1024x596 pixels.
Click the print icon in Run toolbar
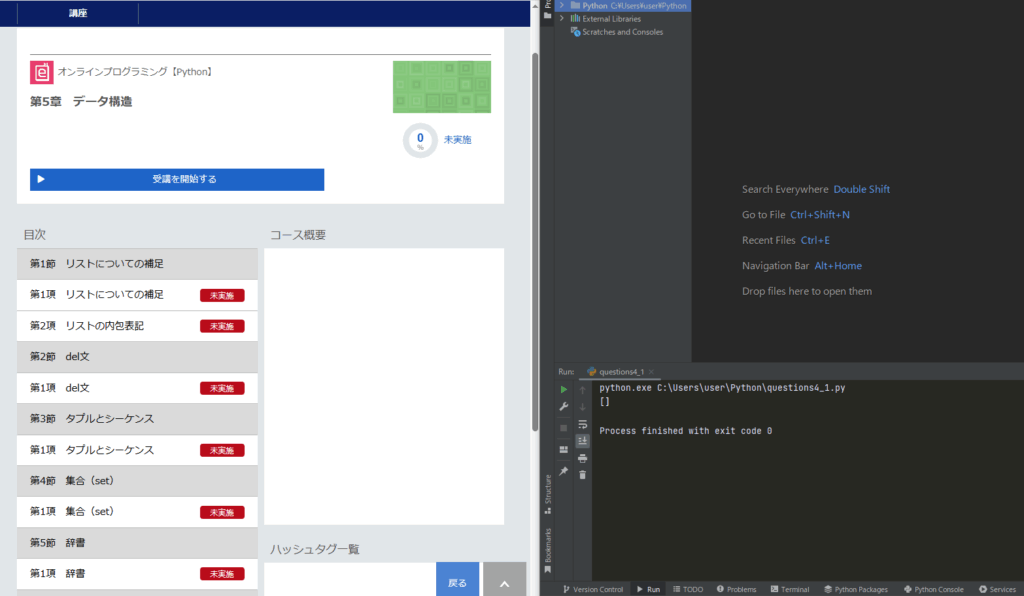tap(583, 458)
